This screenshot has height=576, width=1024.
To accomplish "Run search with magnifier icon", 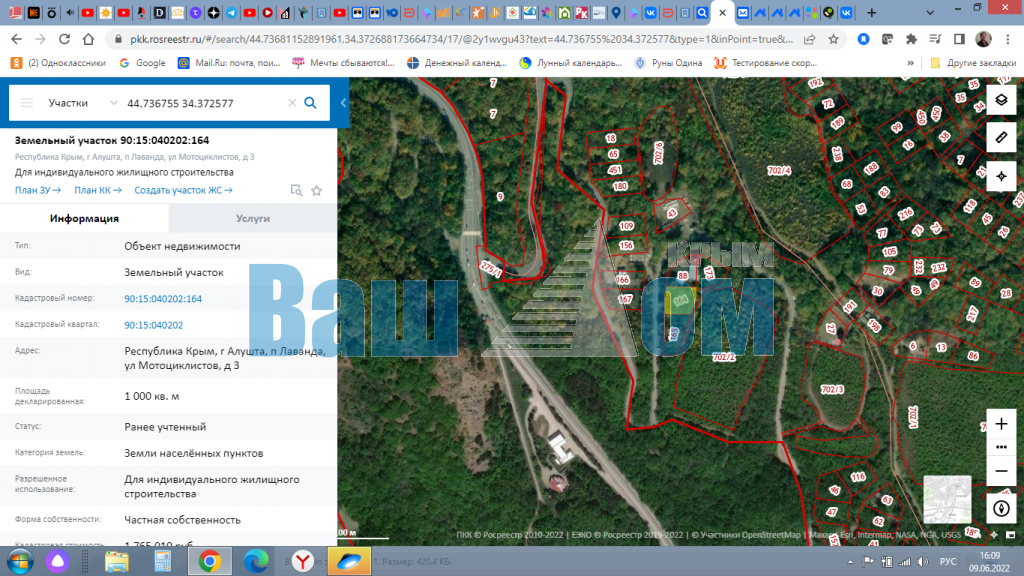I will tap(311, 103).
